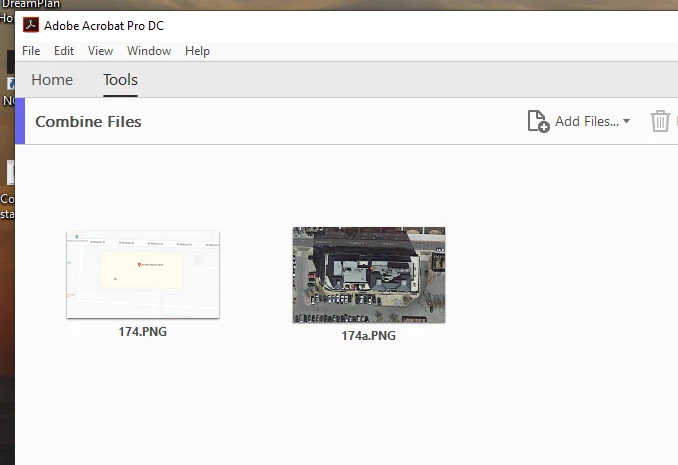Image resolution: width=678 pixels, height=465 pixels.
Task: Switch to the Home tab
Action: pos(52,80)
